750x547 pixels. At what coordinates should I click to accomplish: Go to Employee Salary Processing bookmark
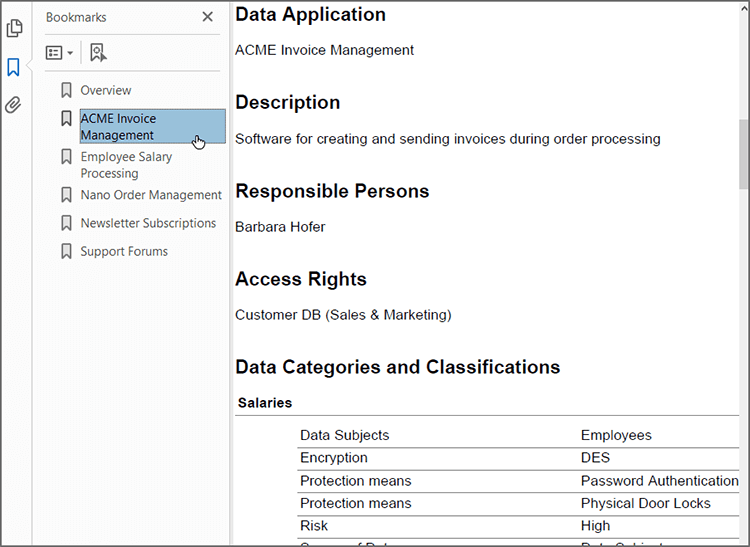126,165
